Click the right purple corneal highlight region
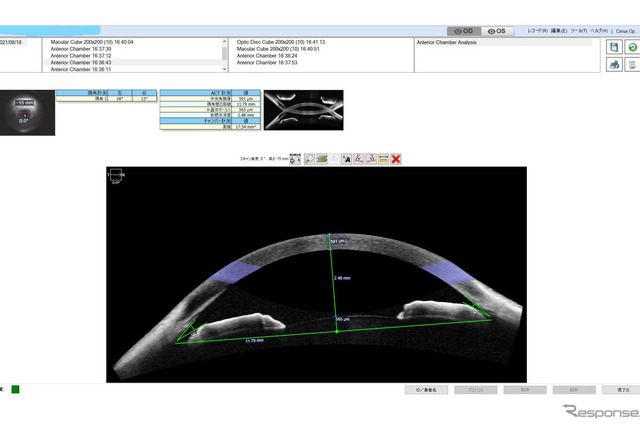Image resolution: width=640 pixels, height=426 pixels. coord(449,273)
